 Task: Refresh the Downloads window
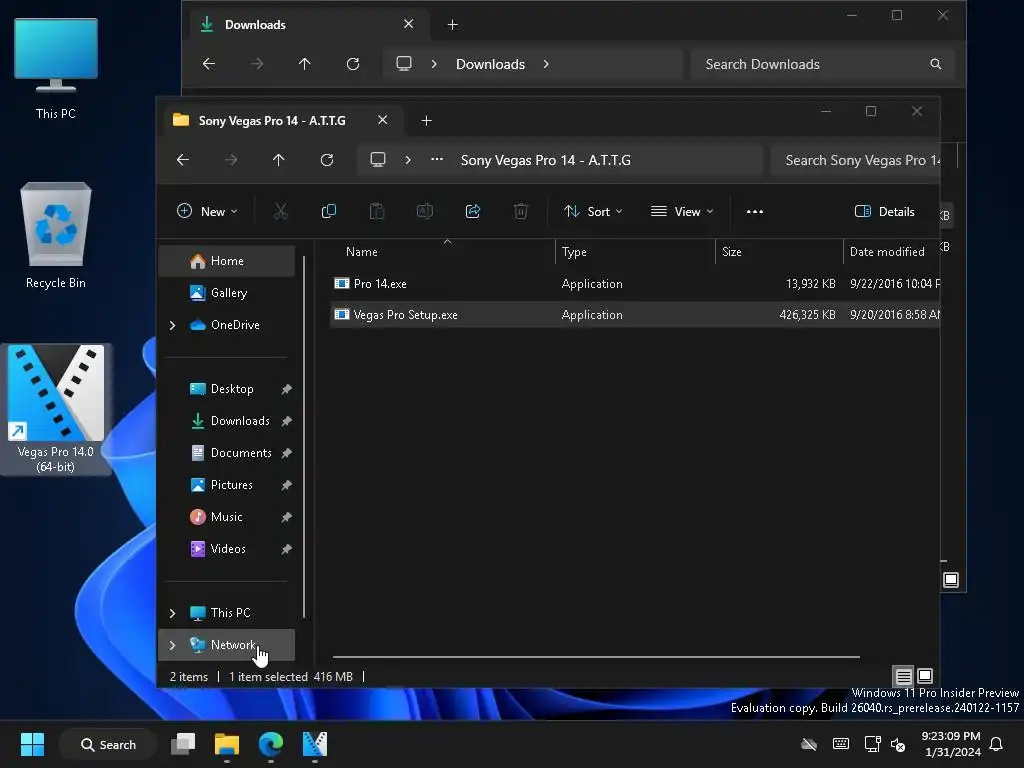pos(353,64)
